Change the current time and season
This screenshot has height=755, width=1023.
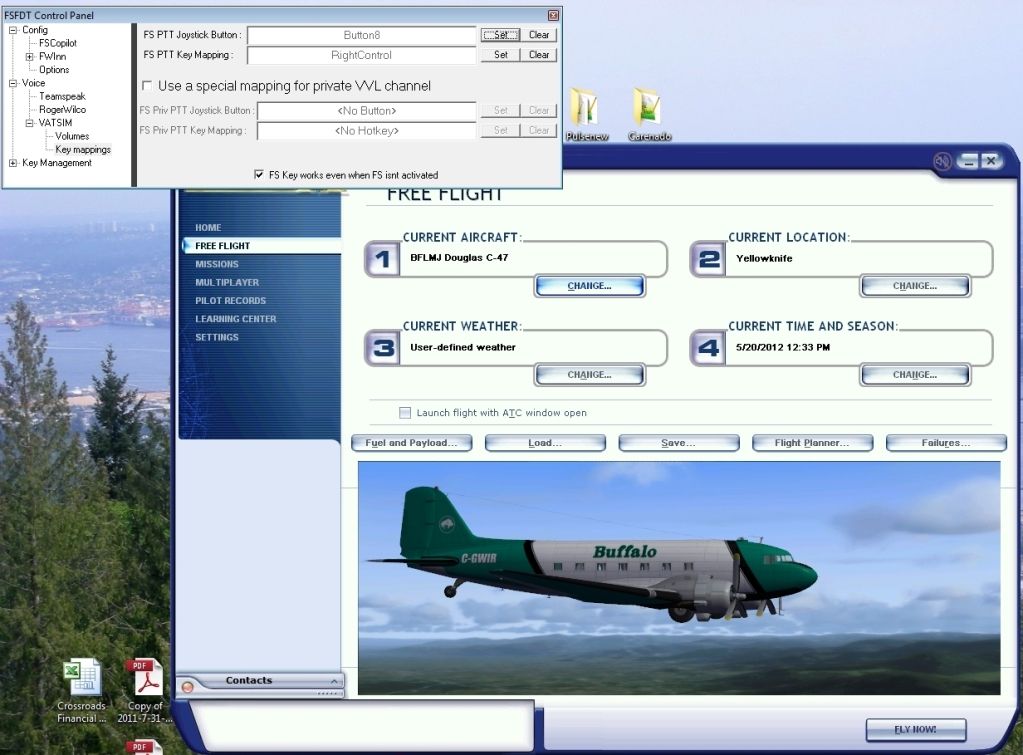click(x=915, y=375)
